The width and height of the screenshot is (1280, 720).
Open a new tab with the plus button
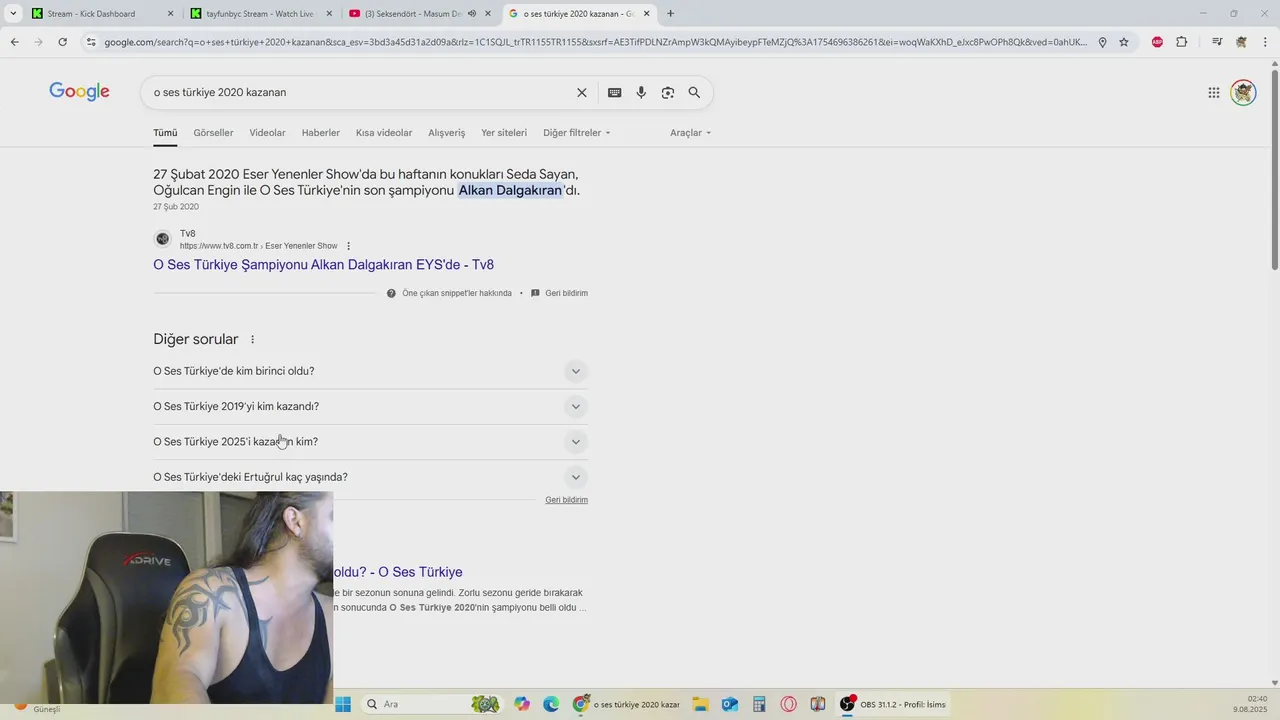(x=670, y=13)
